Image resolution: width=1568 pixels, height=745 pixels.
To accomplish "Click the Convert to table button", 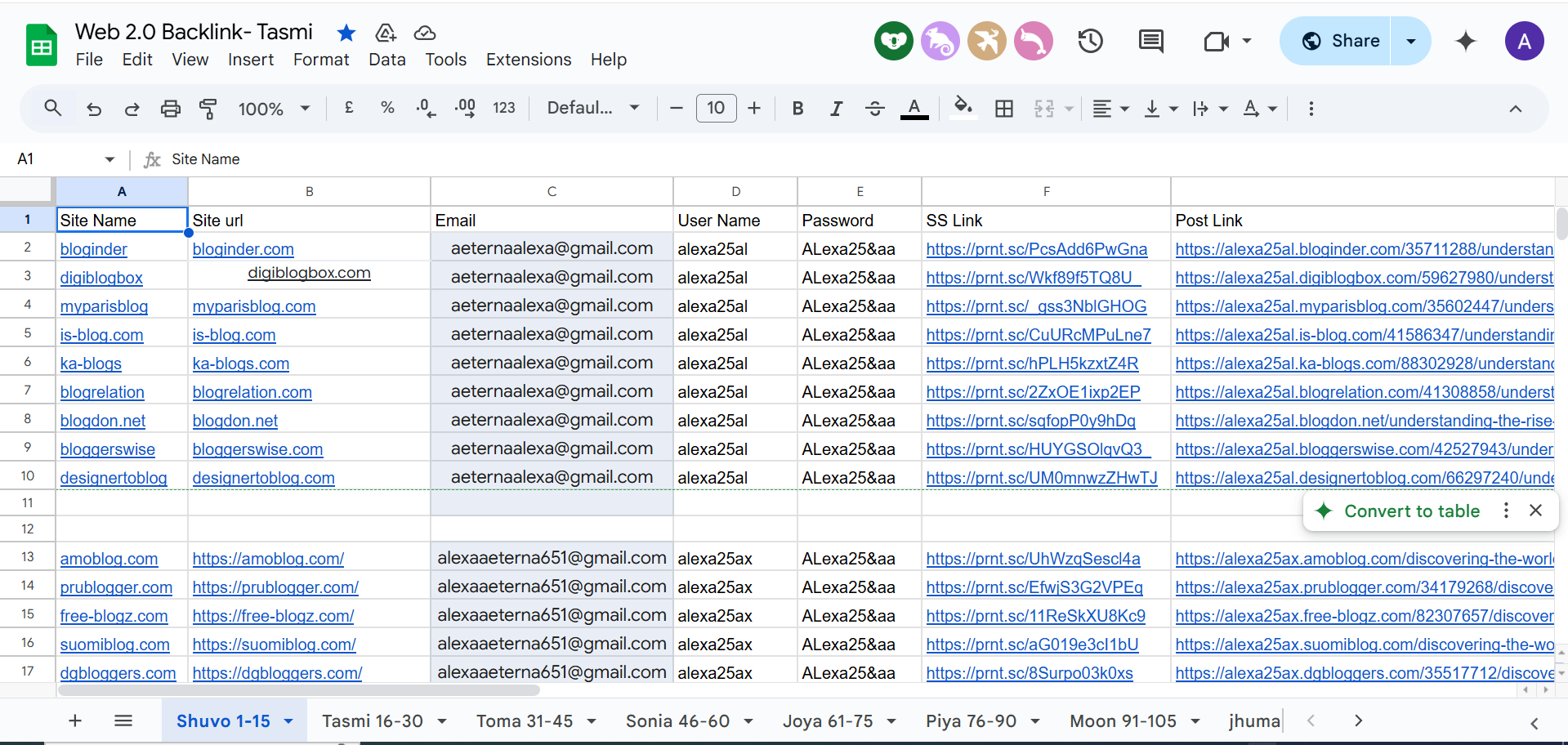I will click(1411, 511).
